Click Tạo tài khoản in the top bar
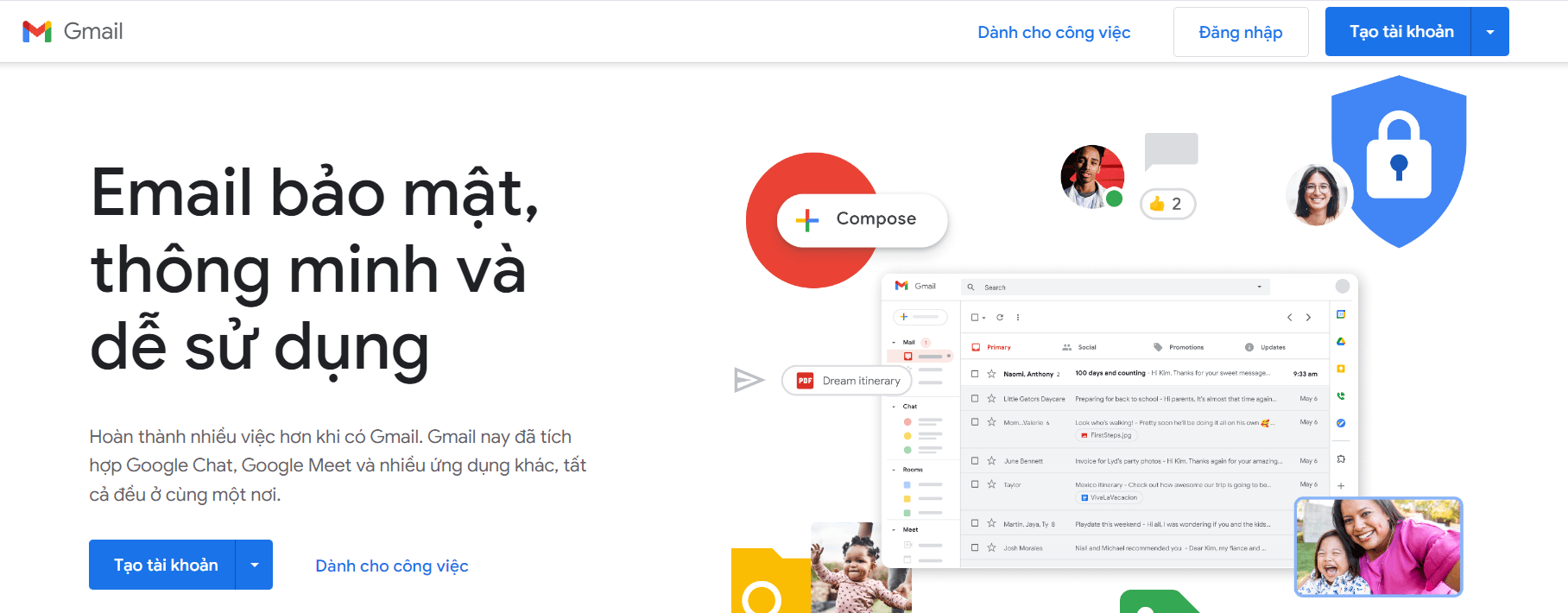This screenshot has height=613, width=1568. (x=1399, y=32)
